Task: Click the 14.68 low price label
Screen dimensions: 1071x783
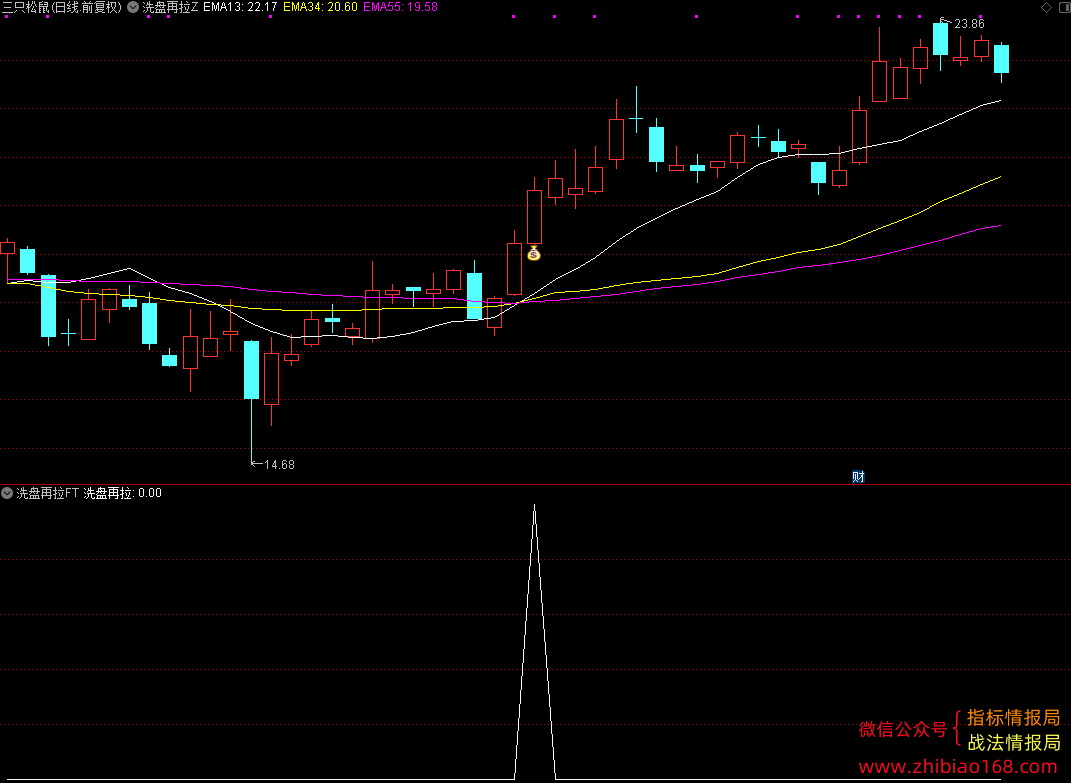Action: 279,465
